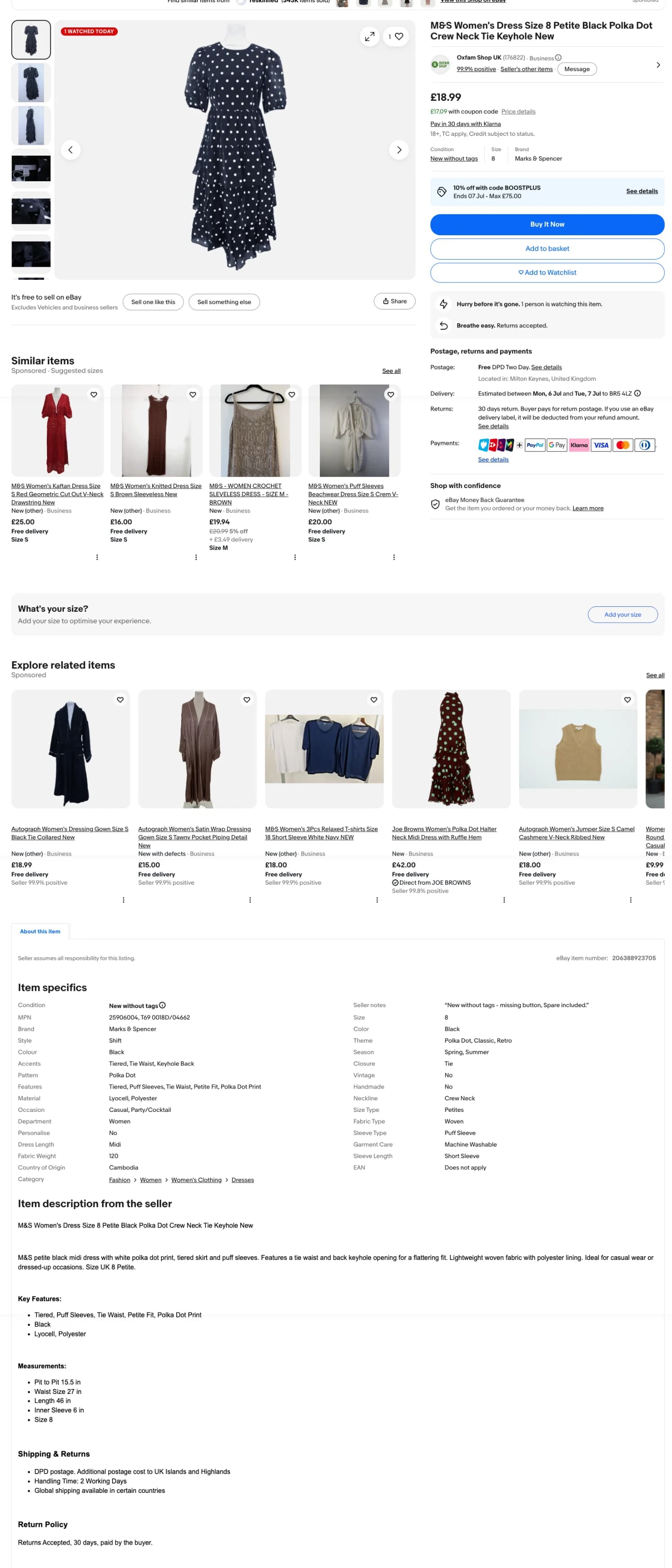The height and width of the screenshot is (1568, 672).
Task: Select the first dress thumbnail
Action: click(x=31, y=40)
